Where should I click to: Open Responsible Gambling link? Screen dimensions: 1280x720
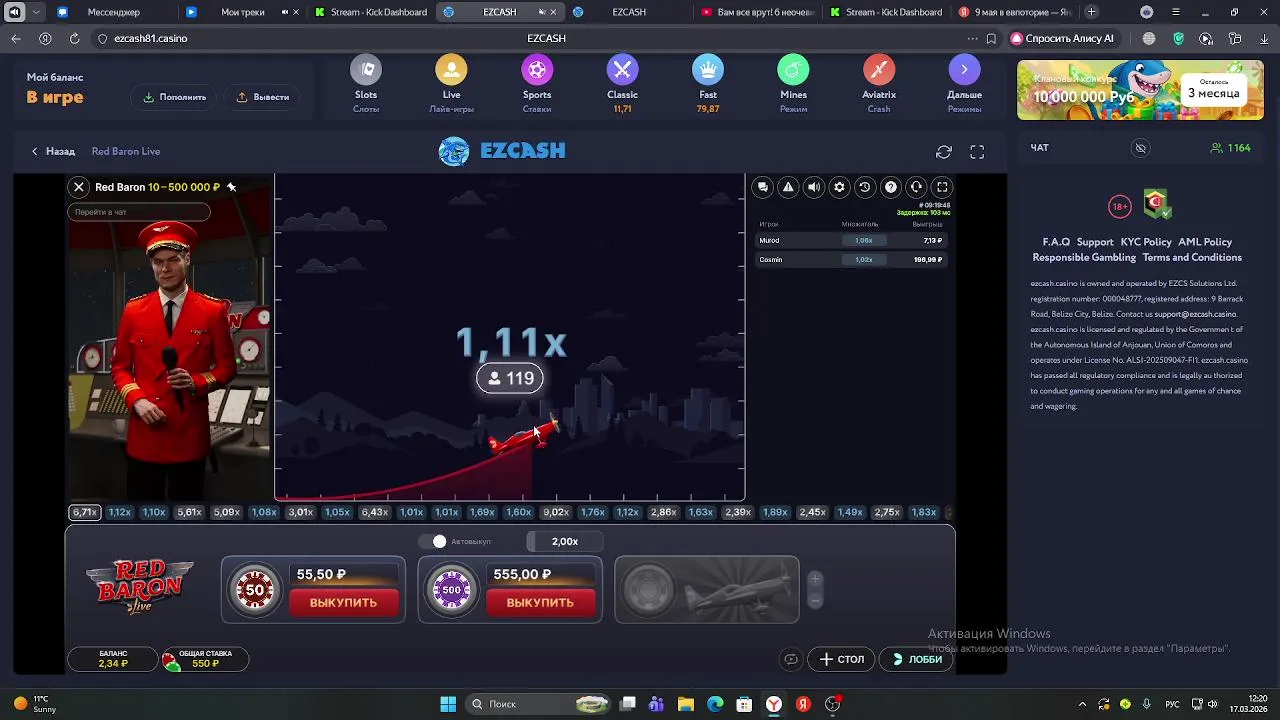(x=1084, y=257)
